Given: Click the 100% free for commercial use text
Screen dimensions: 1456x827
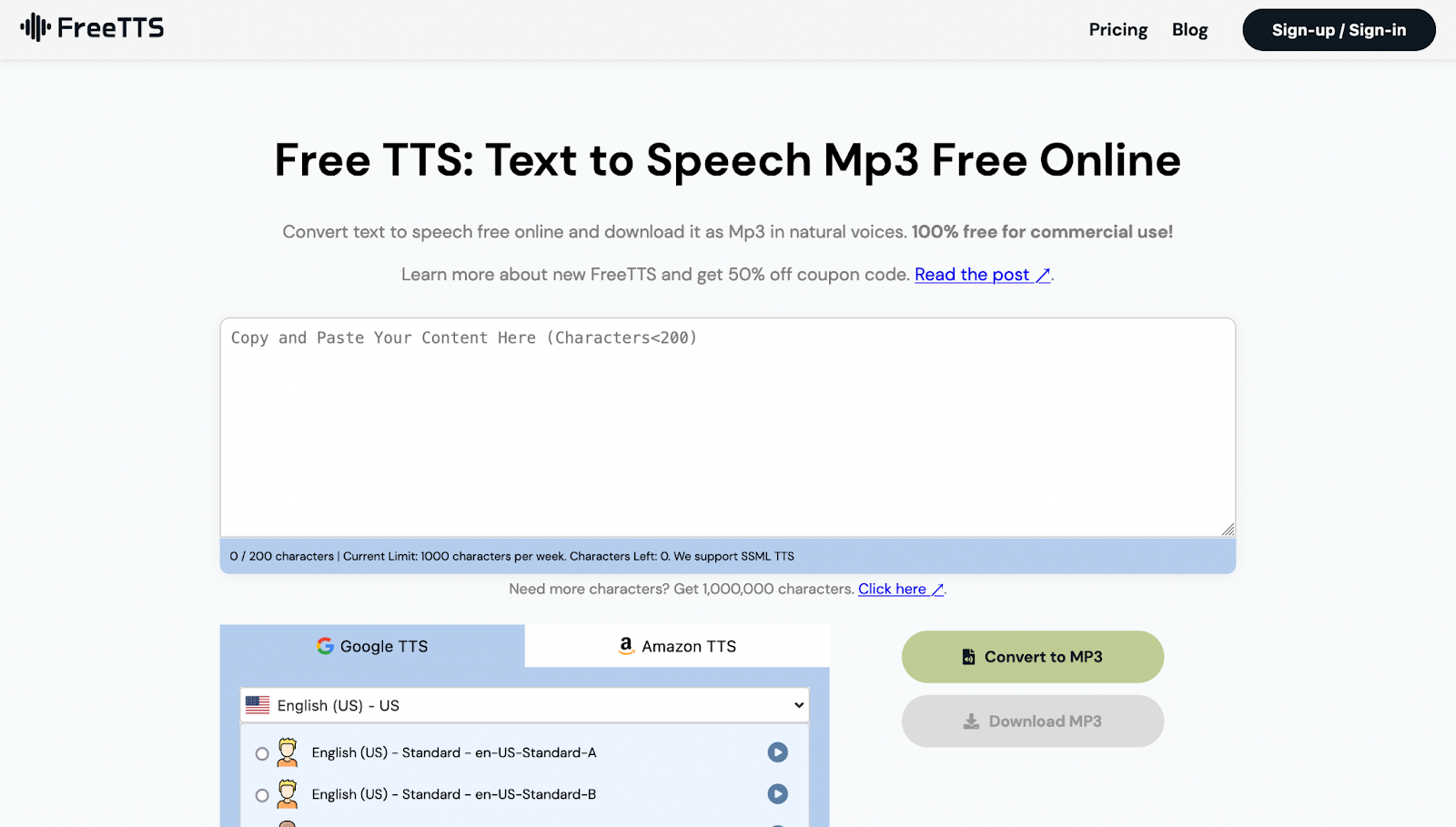Looking at the screenshot, I should coord(1042,232).
